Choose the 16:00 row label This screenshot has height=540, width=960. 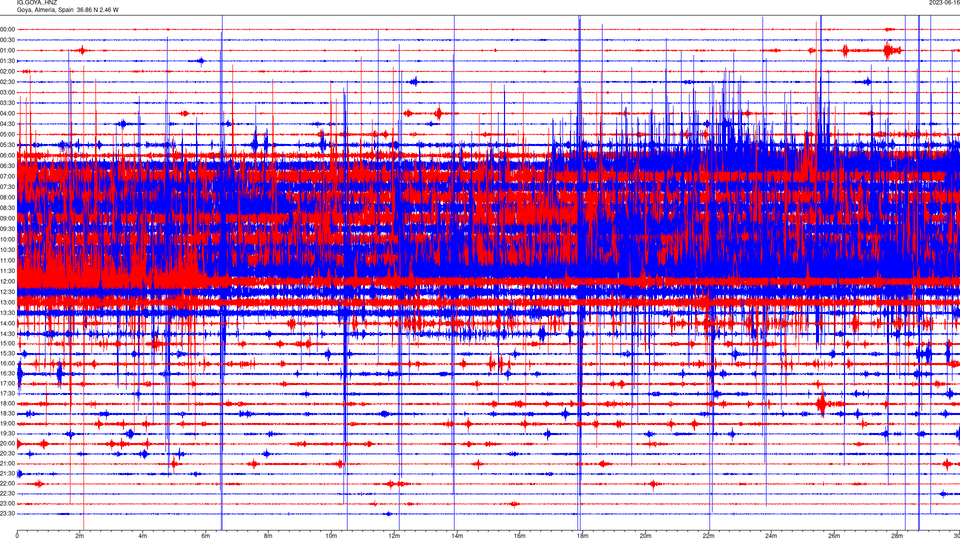point(7,364)
